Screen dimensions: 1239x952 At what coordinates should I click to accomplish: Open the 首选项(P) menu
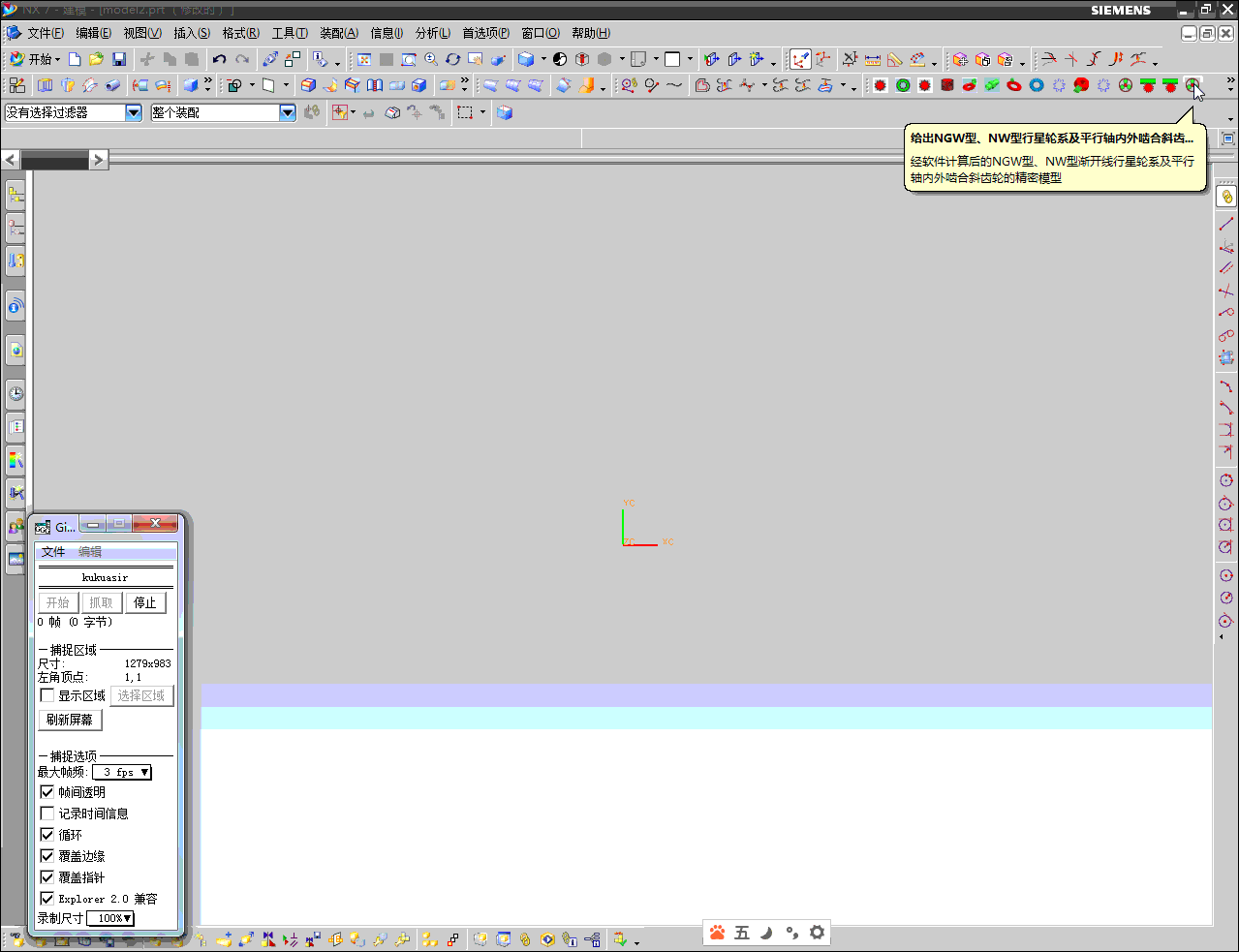tap(486, 33)
